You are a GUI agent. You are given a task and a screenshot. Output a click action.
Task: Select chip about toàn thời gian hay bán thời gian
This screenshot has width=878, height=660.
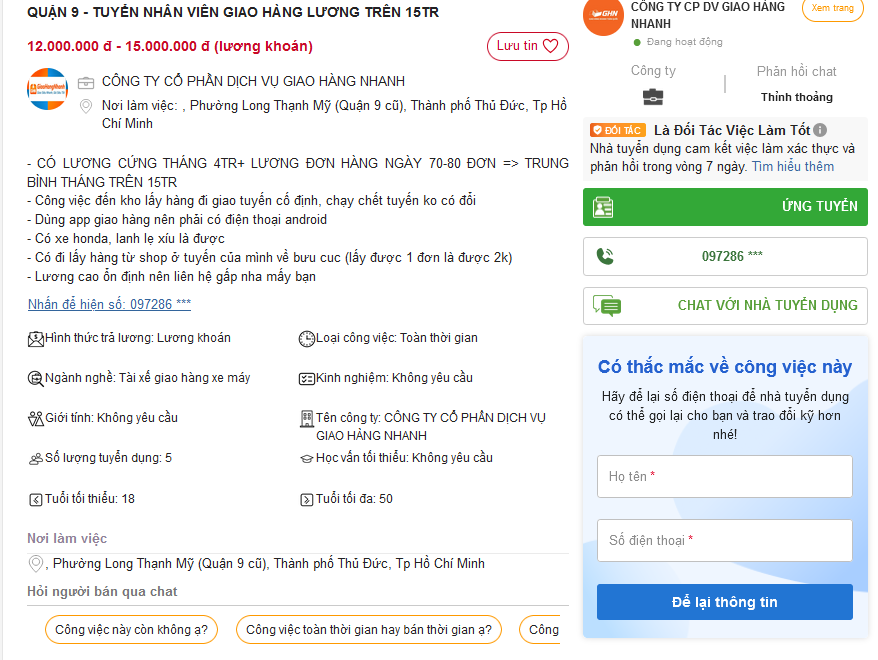(369, 630)
